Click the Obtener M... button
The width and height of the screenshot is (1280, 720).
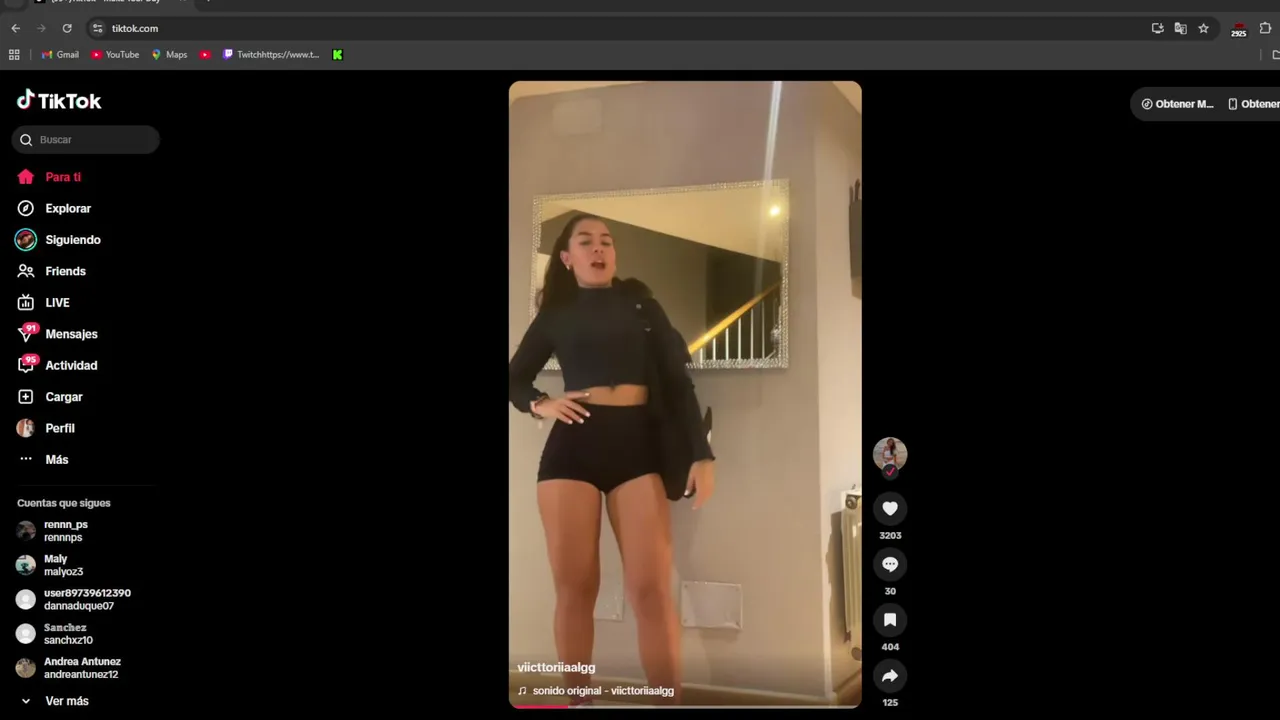click(x=1177, y=104)
